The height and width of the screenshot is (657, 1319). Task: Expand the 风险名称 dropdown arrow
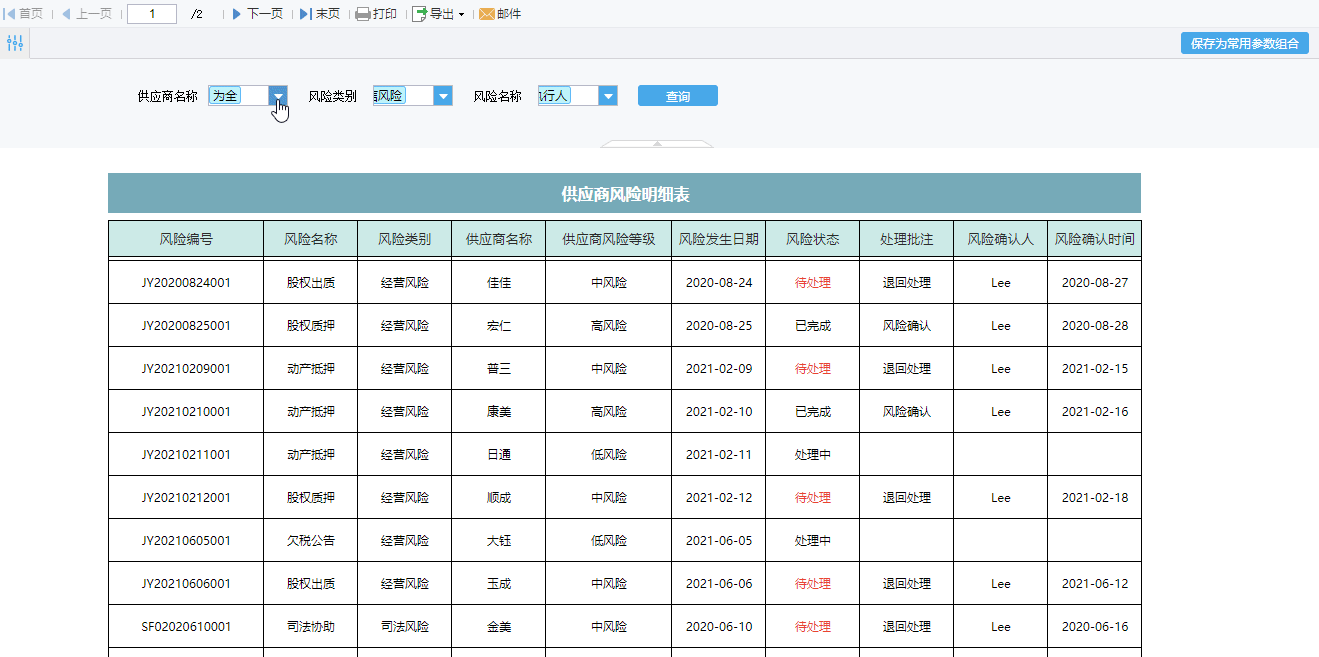[x=608, y=96]
